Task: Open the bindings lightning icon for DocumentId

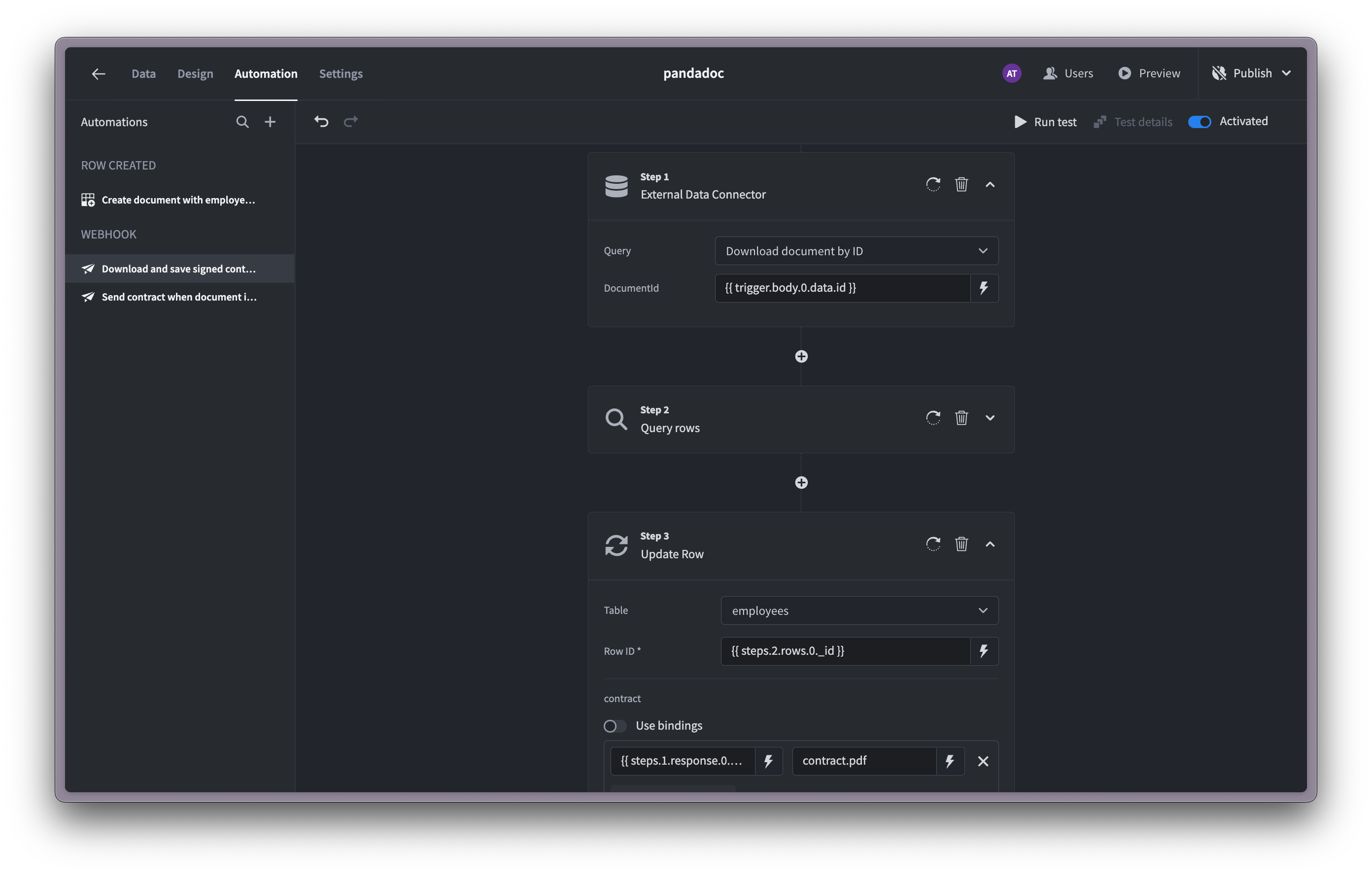Action: click(984, 288)
